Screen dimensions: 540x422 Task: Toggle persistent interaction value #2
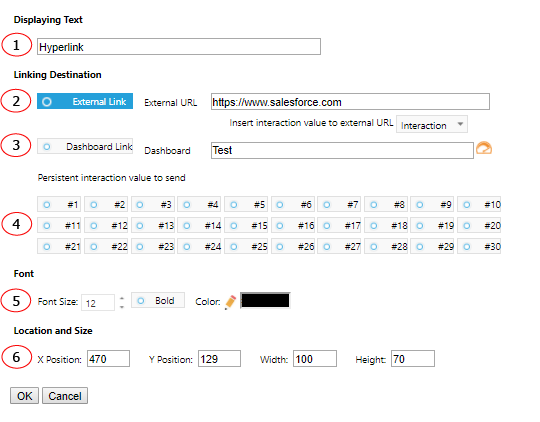(x=106, y=204)
